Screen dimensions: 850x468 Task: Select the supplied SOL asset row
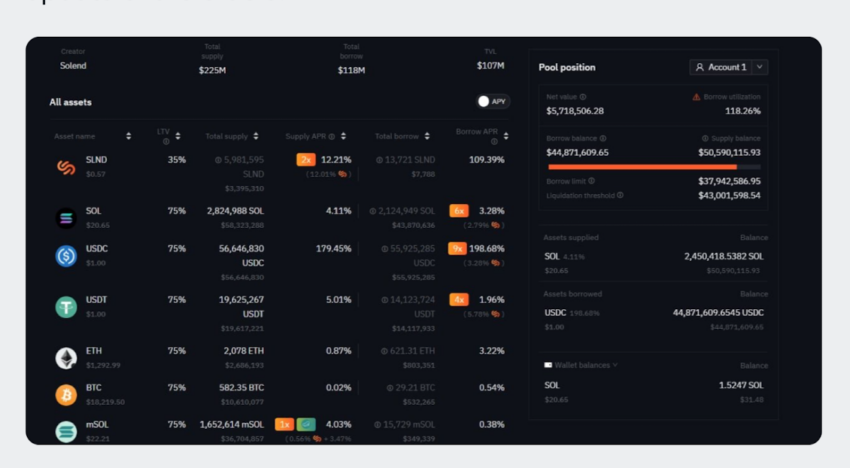[x=654, y=262]
